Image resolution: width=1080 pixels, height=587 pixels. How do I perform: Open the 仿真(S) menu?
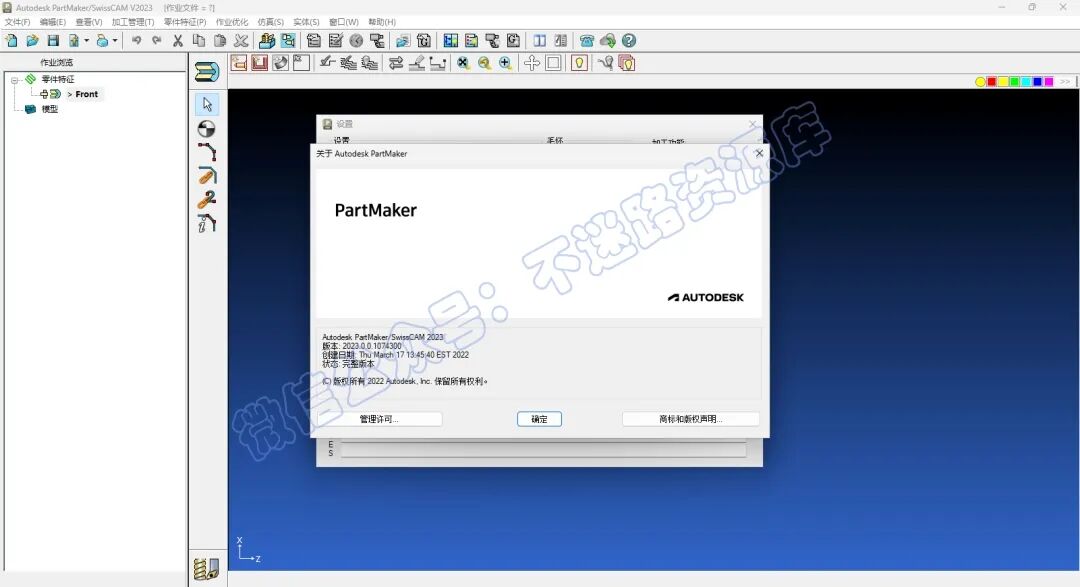(x=271, y=22)
